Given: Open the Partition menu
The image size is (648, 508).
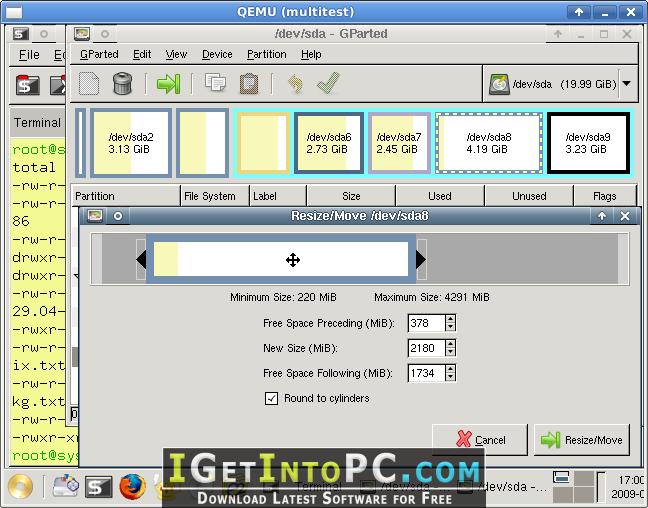Looking at the screenshot, I should 267,55.
